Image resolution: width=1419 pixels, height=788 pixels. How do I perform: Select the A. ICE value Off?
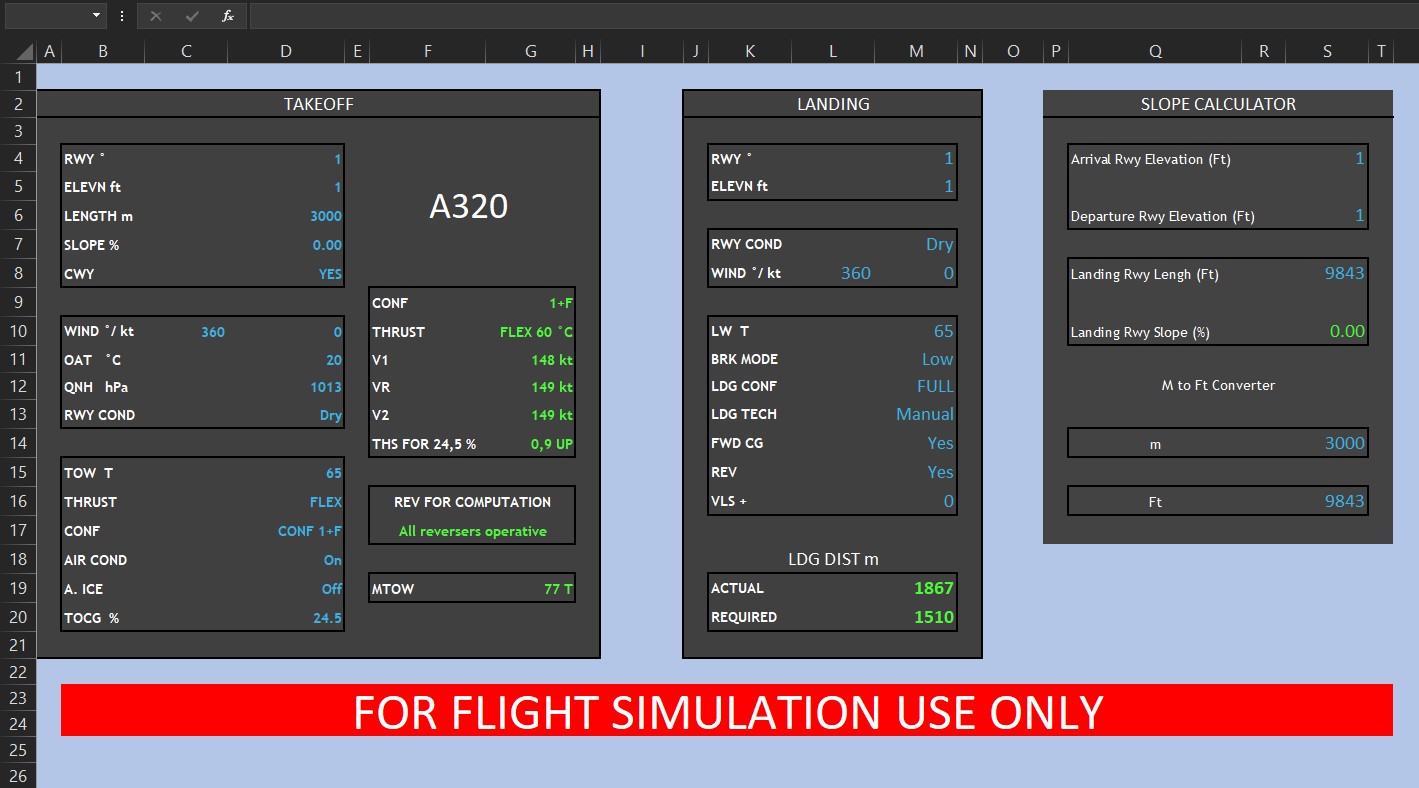pos(332,589)
